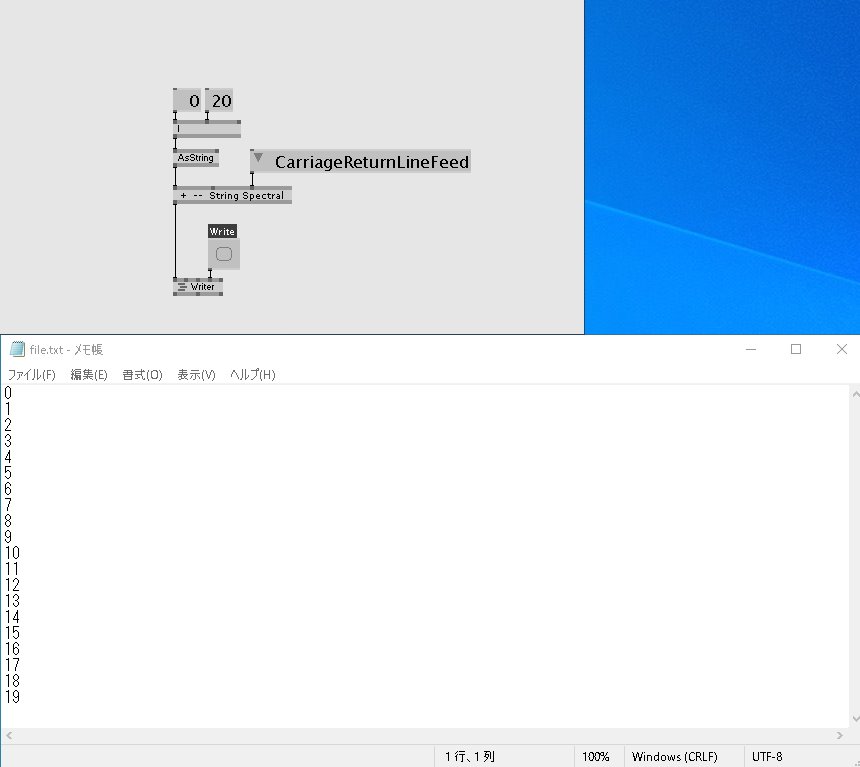860x767 pixels.
Task: Select the Writer node
Action: (198, 287)
